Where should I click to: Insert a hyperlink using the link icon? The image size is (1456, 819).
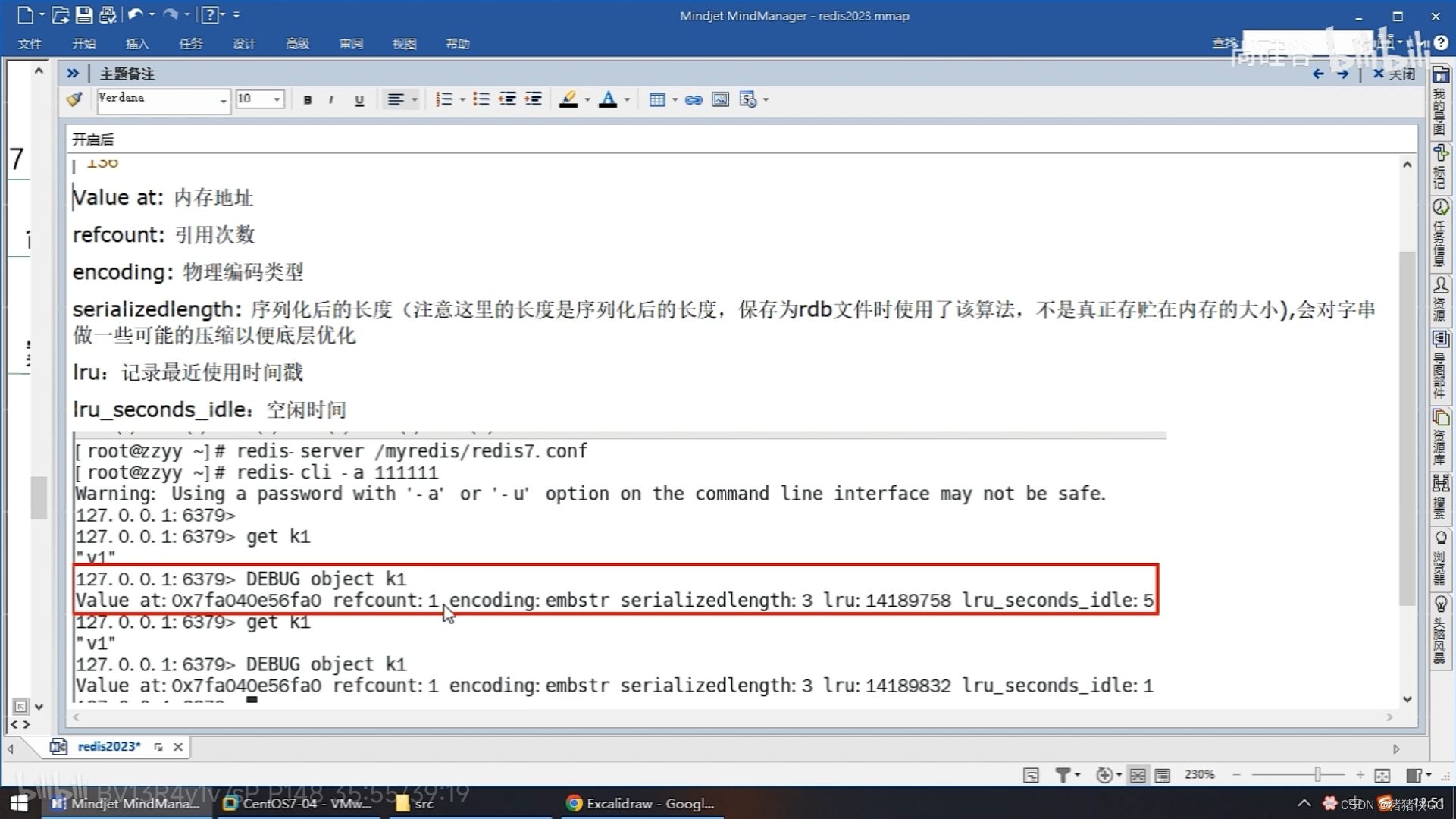[x=693, y=100]
